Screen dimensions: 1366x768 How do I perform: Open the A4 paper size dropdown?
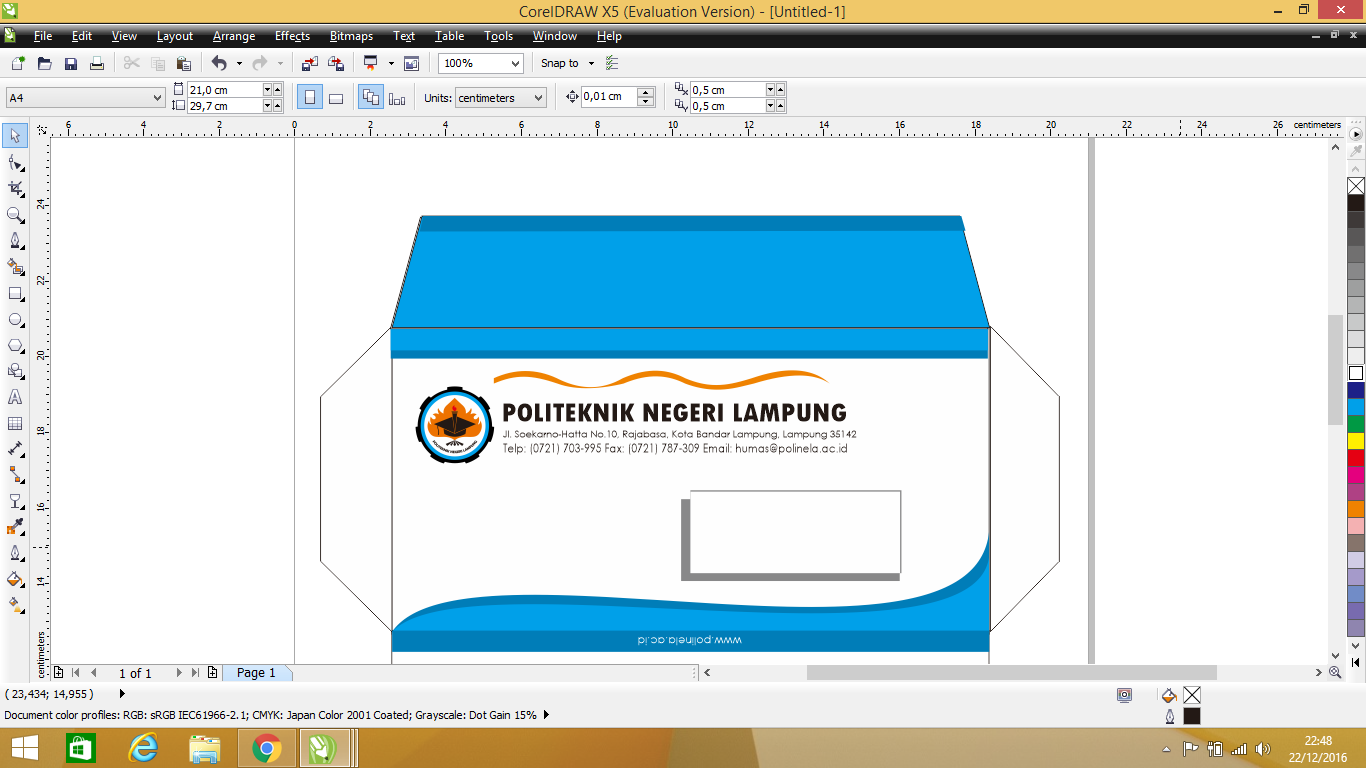(158, 98)
